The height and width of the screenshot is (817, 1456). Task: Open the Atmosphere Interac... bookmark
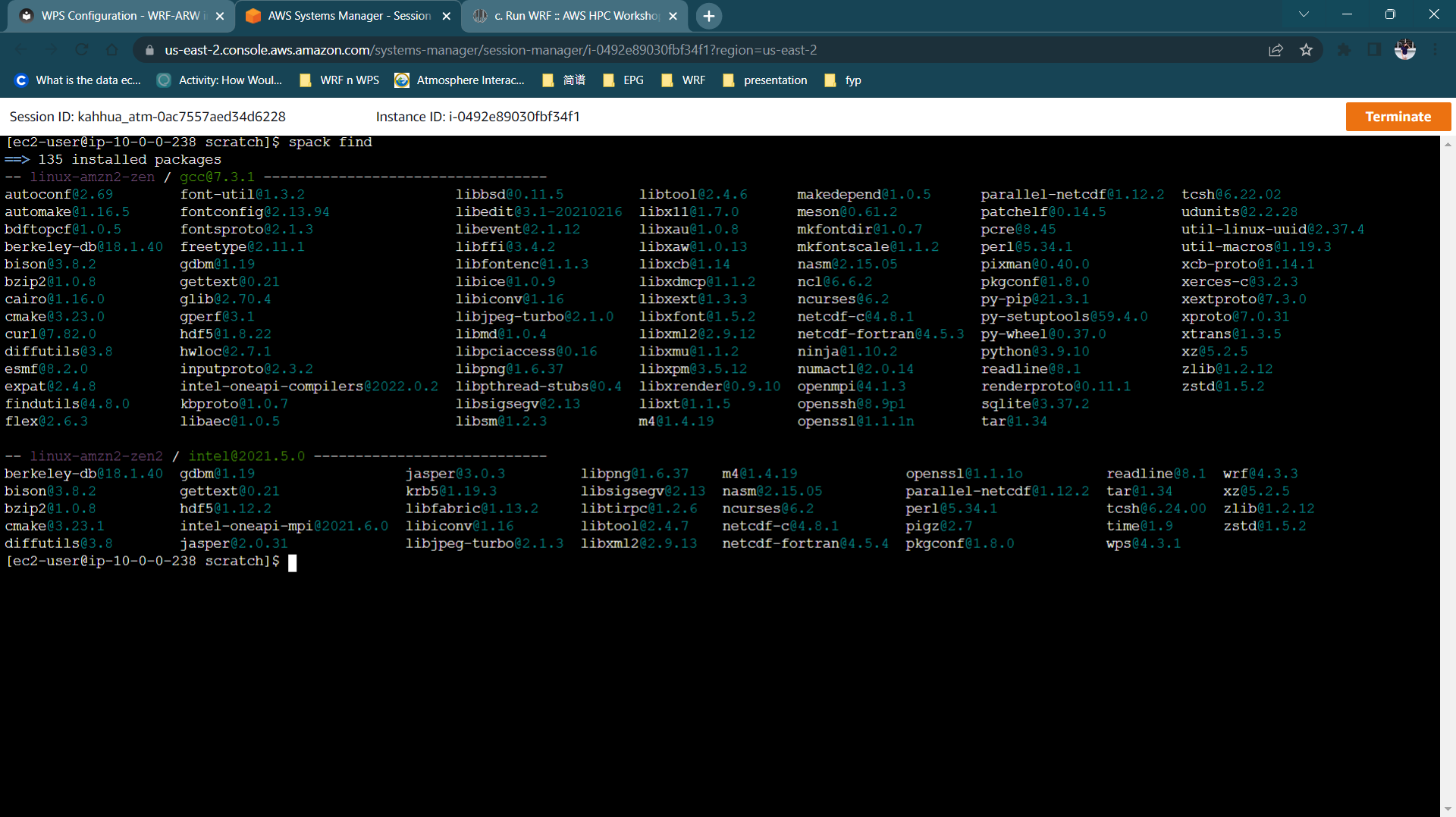click(460, 80)
